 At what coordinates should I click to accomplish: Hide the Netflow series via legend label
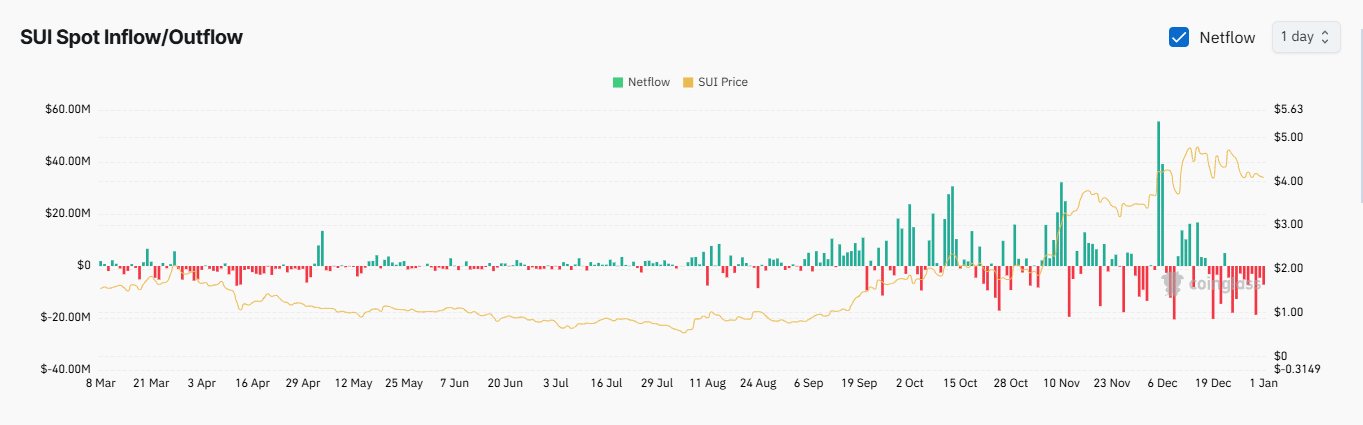(648, 82)
